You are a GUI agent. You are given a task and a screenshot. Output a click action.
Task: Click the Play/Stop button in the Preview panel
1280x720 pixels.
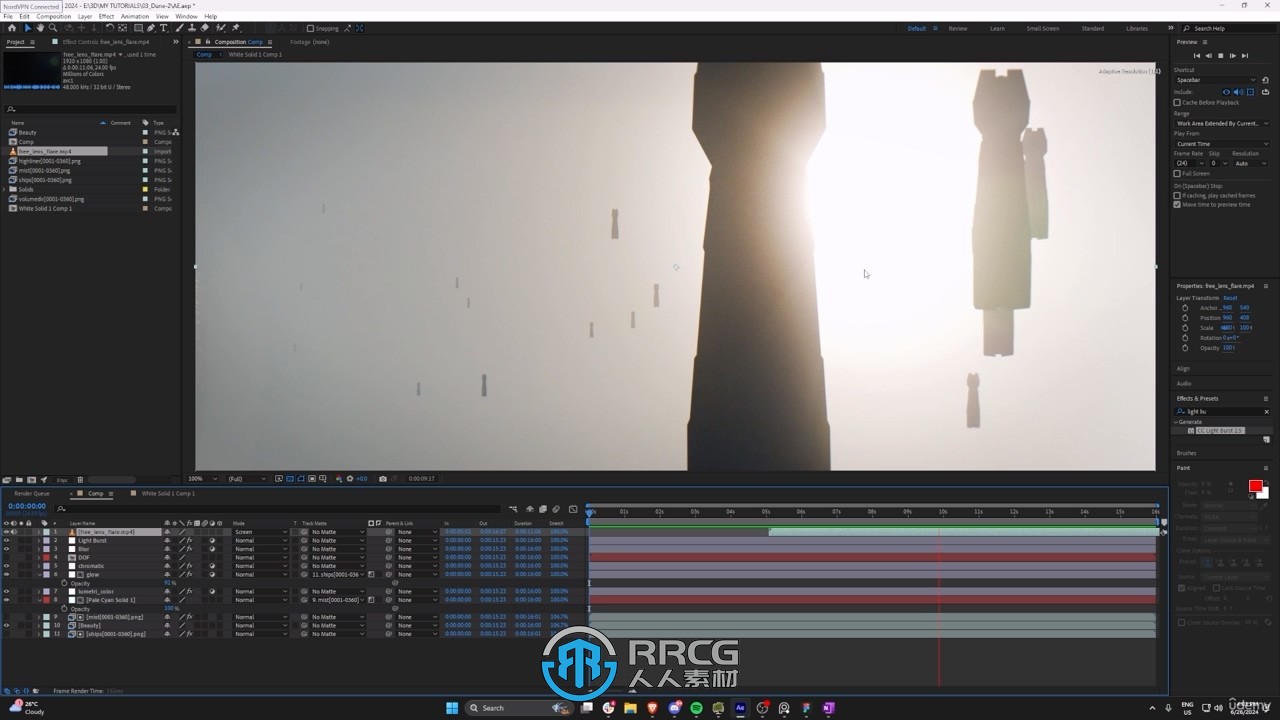tap(1220, 56)
